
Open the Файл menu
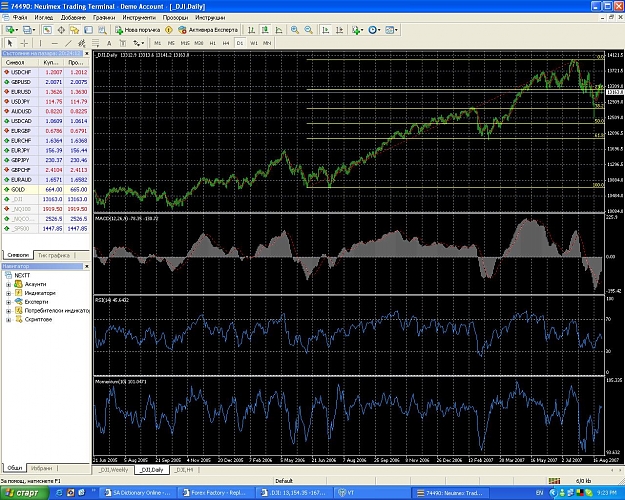(20, 18)
